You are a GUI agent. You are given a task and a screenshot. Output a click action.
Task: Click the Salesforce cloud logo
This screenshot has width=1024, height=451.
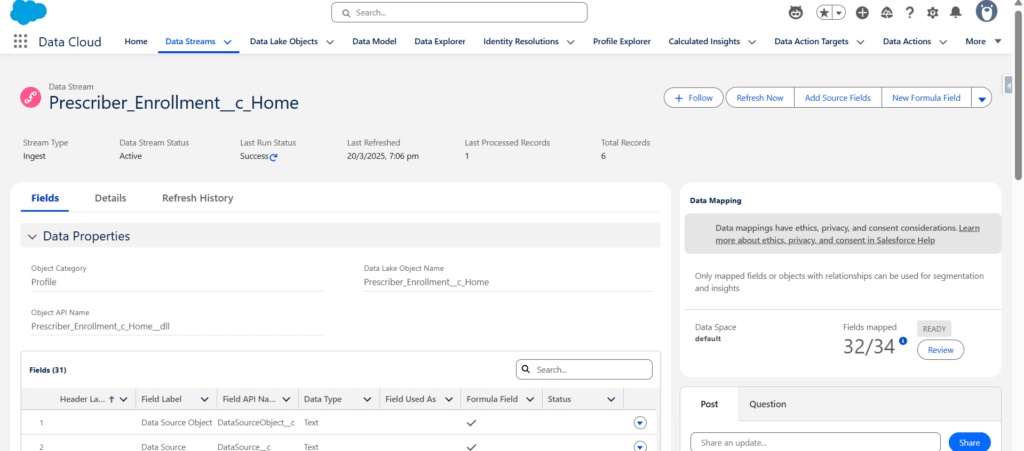(28, 13)
